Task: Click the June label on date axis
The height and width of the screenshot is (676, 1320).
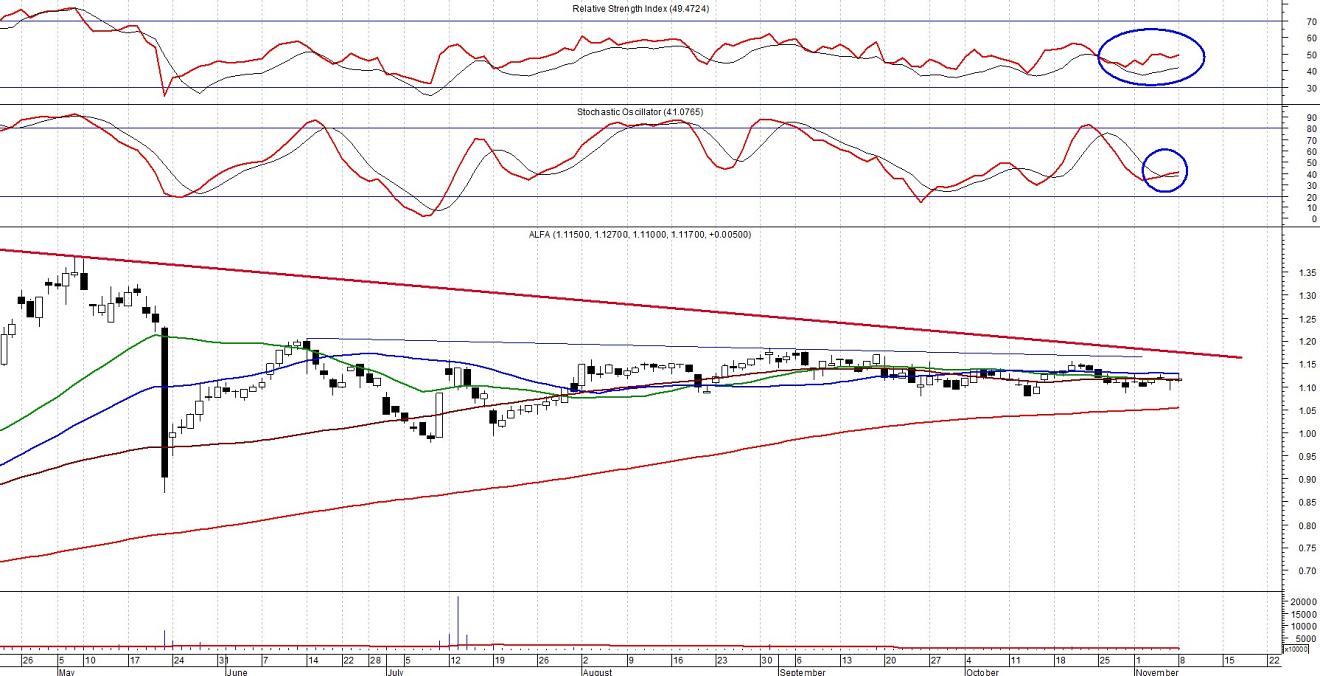Action: pyautogui.click(x=237, y=672)
